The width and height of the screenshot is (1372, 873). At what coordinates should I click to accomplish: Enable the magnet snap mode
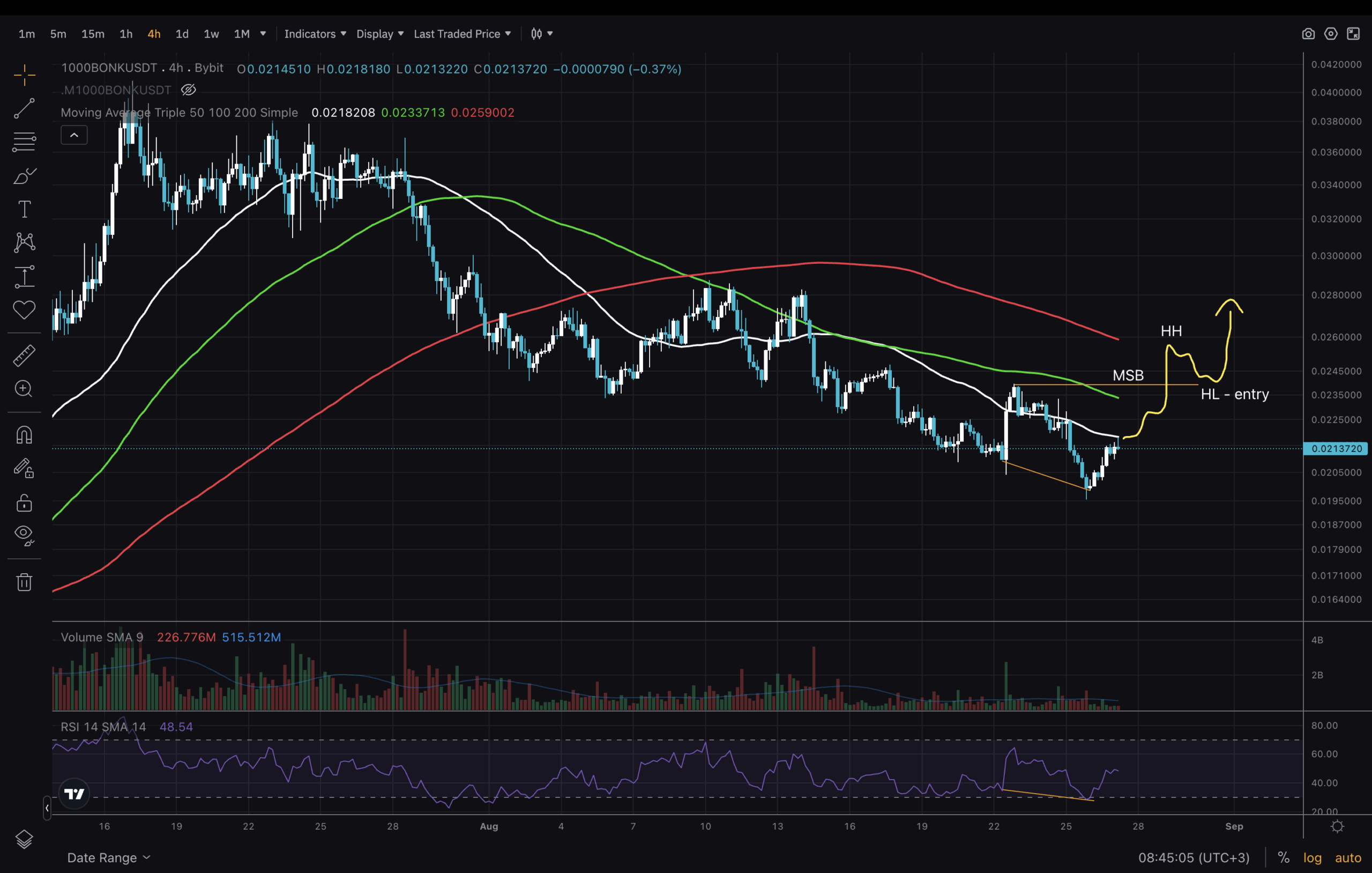tap(24, 435)
